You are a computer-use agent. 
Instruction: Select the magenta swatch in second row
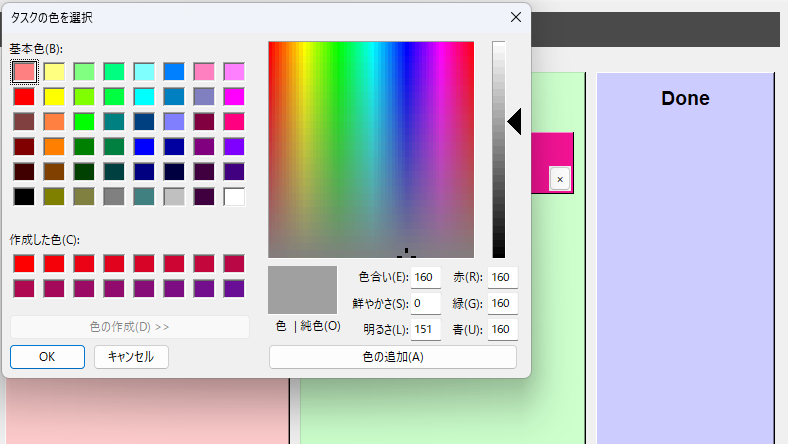[234, 97]
